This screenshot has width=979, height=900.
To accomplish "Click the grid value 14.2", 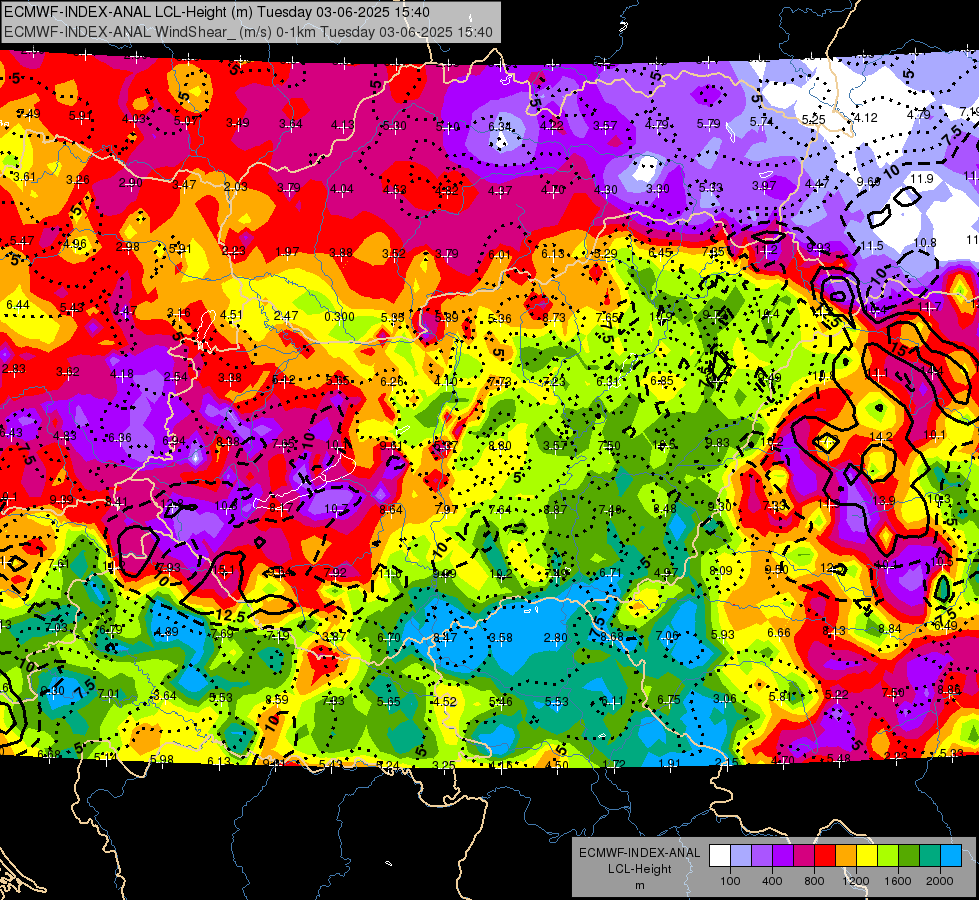I will point(880,437).
